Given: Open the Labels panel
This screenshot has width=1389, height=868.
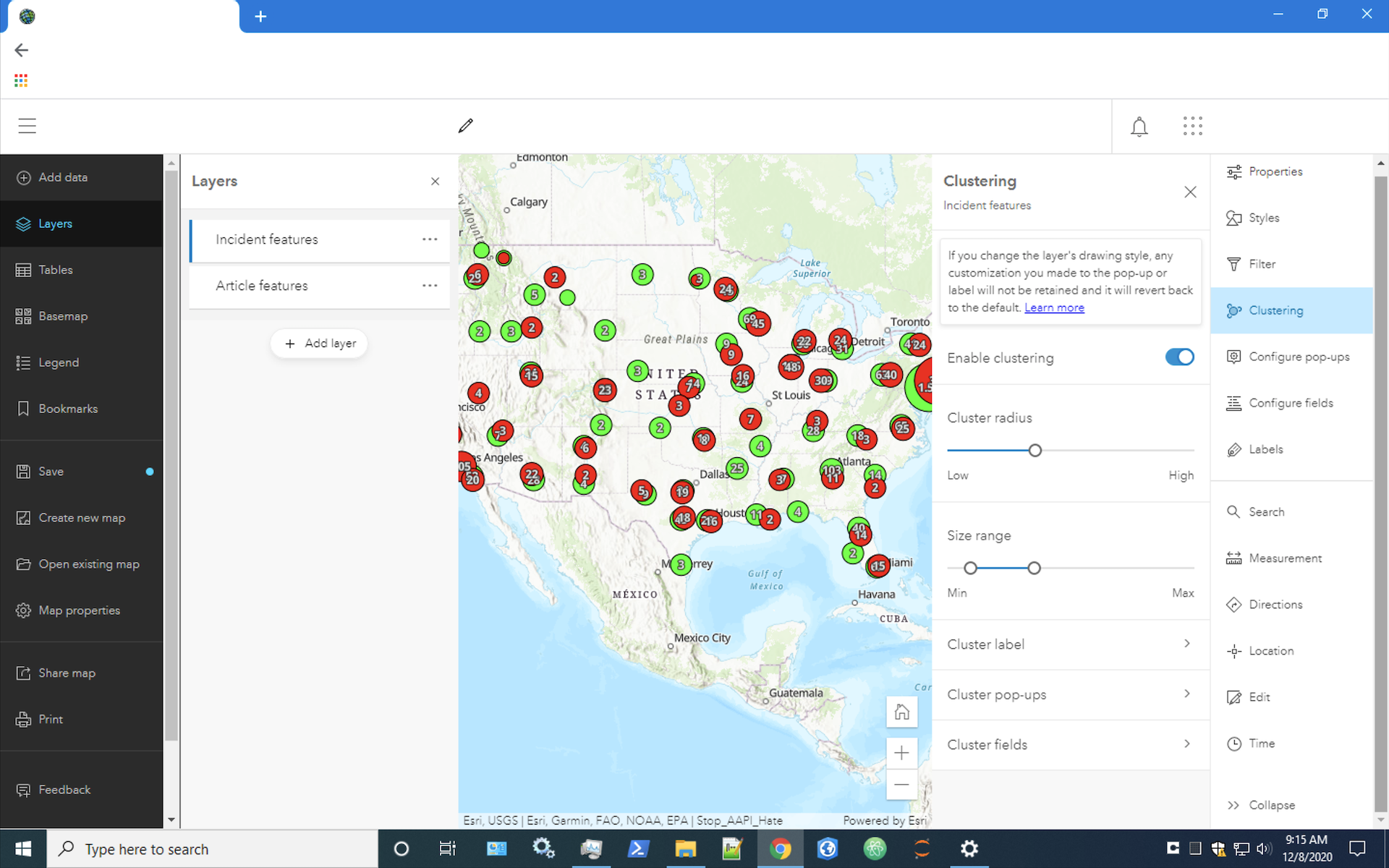Looking at the screenshot, I should click(1265, 449).
